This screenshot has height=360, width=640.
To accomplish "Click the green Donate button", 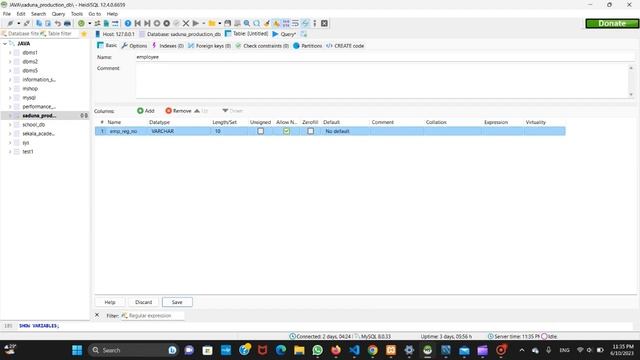I will pyautogui.click(x=612, y=24).
